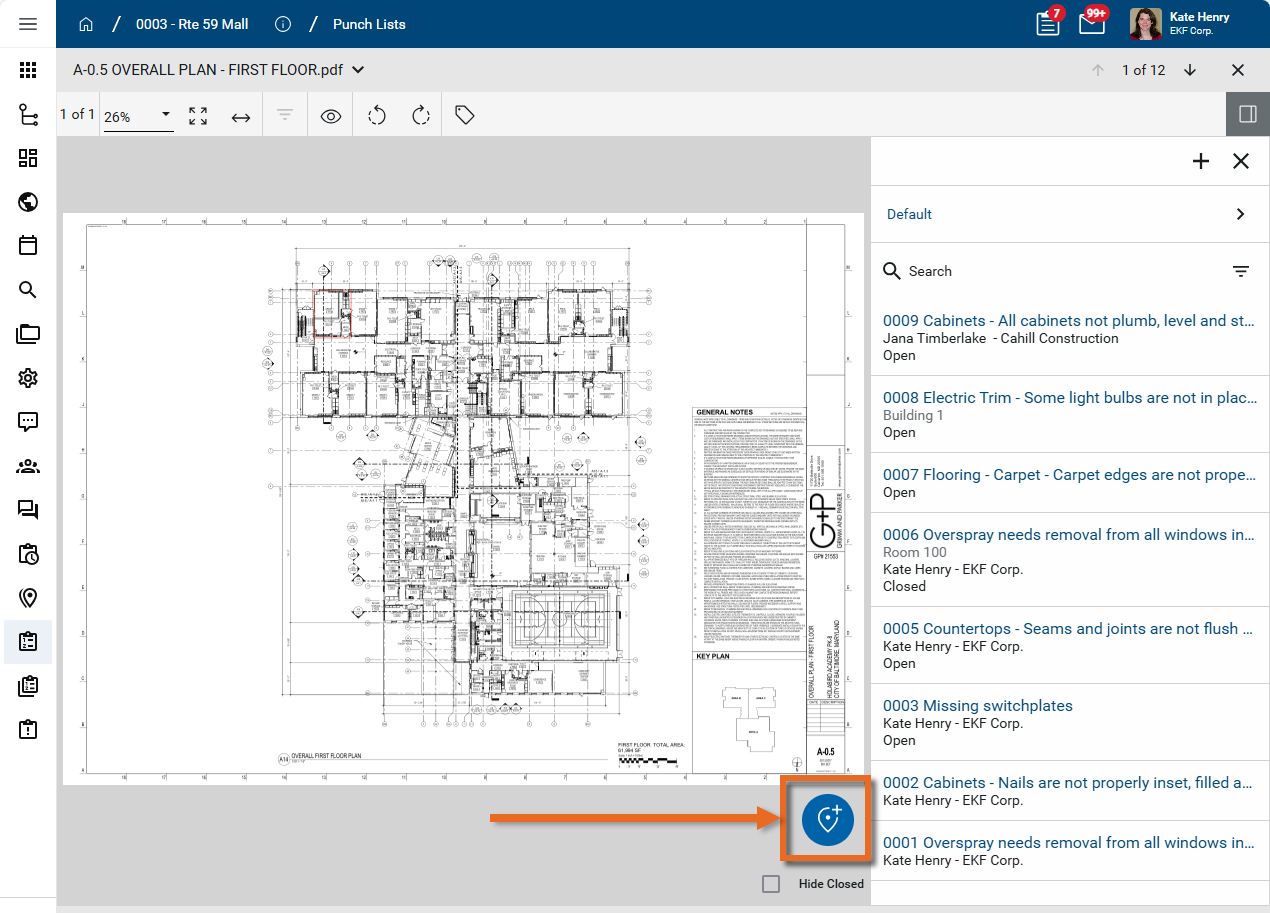Rotate the drawing clockwise
This screenshot has width=1270, height=913.
[x=421, y=115]
